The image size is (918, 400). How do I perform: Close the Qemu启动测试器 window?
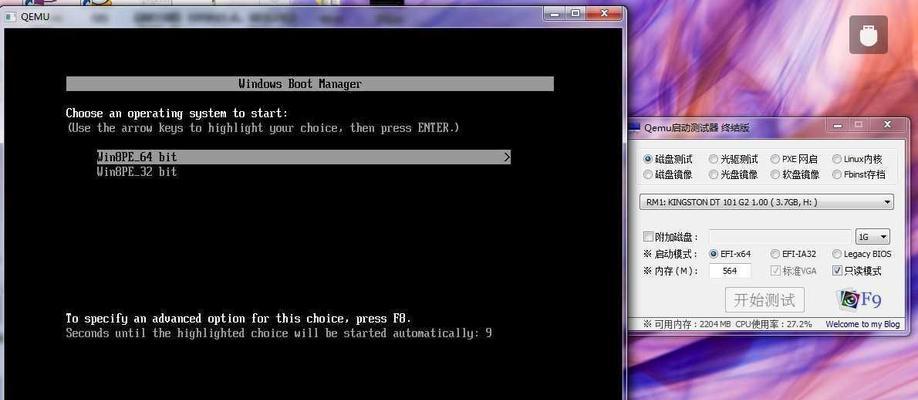887,124
